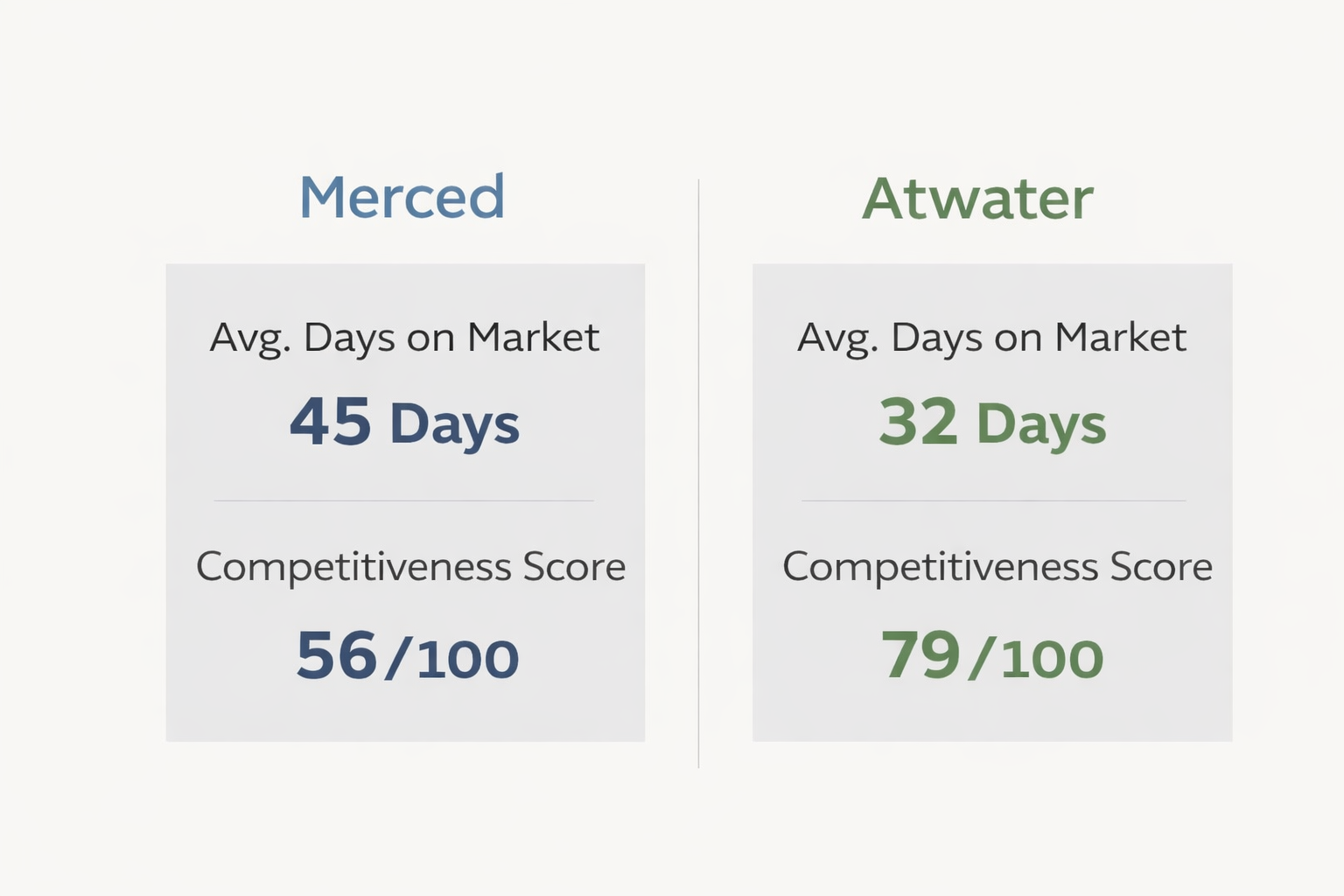This screenshot has height=896, width=1344.
Task: Click Atwater's Competitiveness Score label
Action: click(x=997, y=567)
